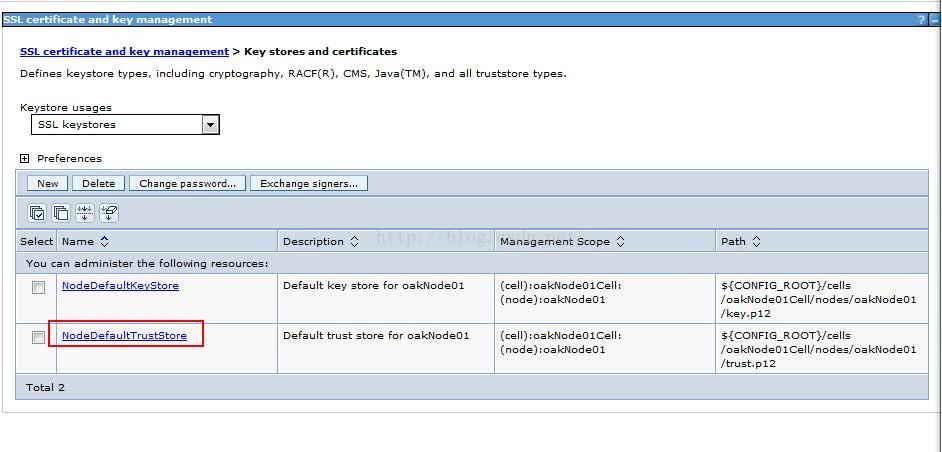The image size is (942, 452).
Task: Click the Deselect All items icon
Action: click(61, 213)
